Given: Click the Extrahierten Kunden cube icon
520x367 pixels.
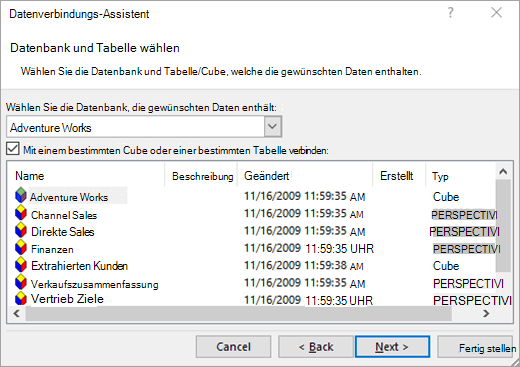Looking at the screenshot, I should click(x=21, y=265).
